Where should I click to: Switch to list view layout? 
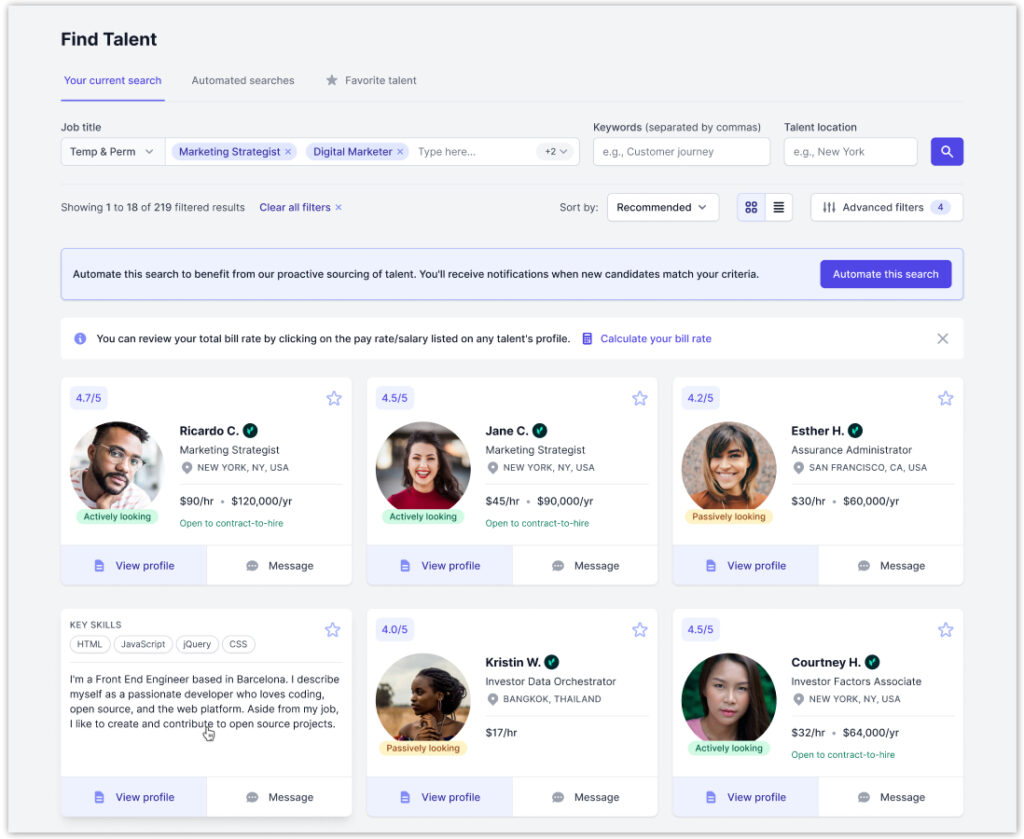pos(778,208)
